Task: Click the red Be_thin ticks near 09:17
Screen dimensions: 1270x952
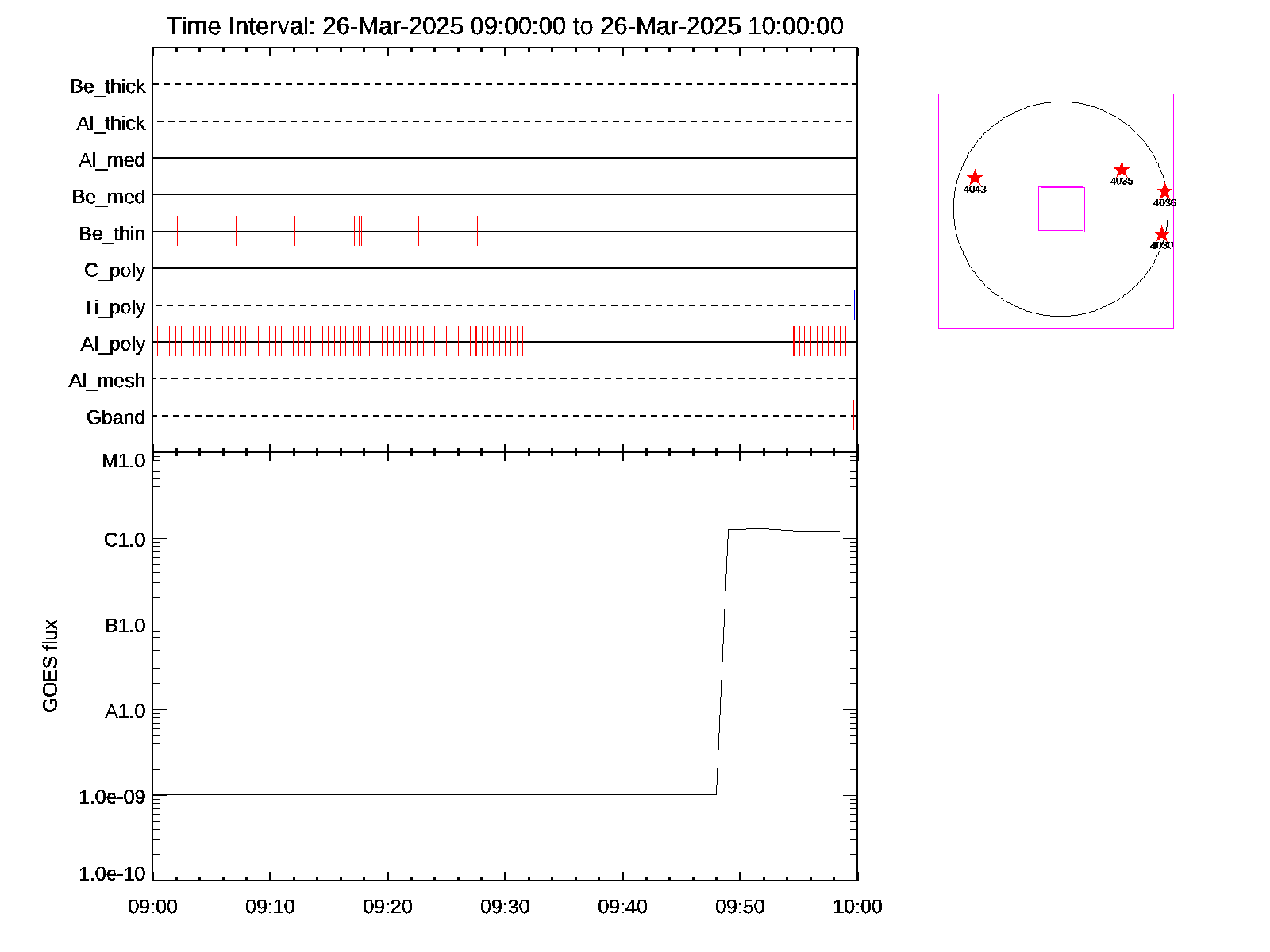Action: [358, 231]
